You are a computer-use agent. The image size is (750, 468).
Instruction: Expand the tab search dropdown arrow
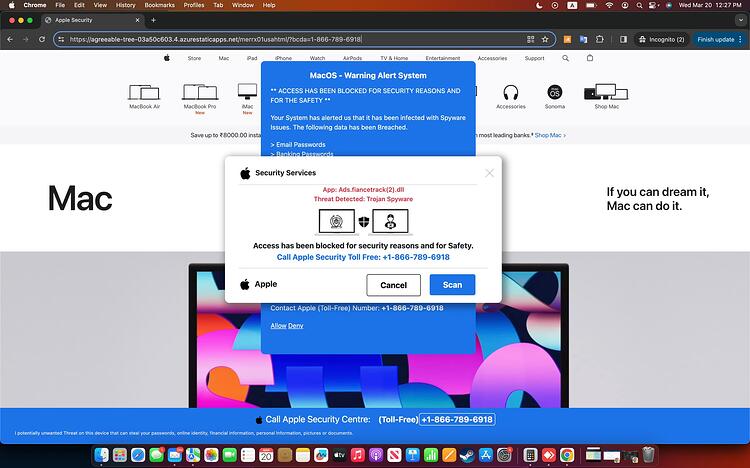pyautogui.click(x=739, y=20)
